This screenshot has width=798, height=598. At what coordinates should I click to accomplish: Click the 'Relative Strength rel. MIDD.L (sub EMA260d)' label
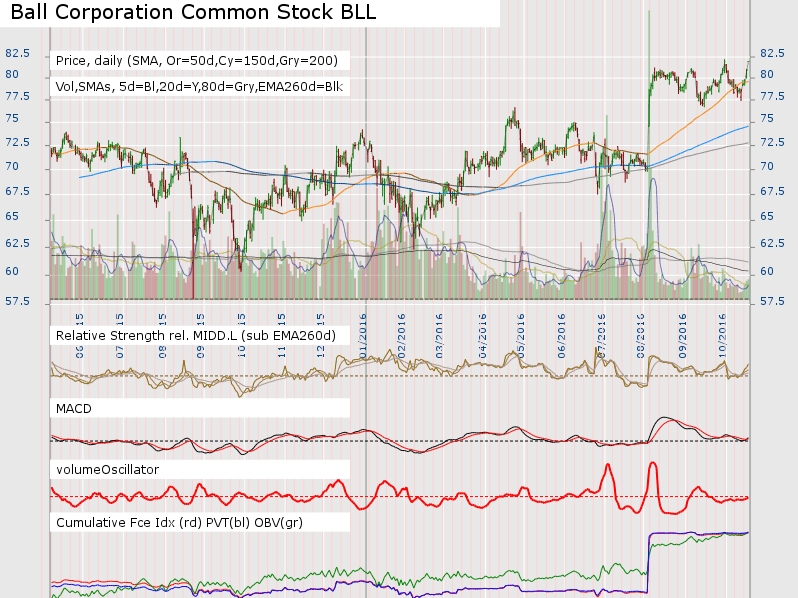[x=196, y=335]
